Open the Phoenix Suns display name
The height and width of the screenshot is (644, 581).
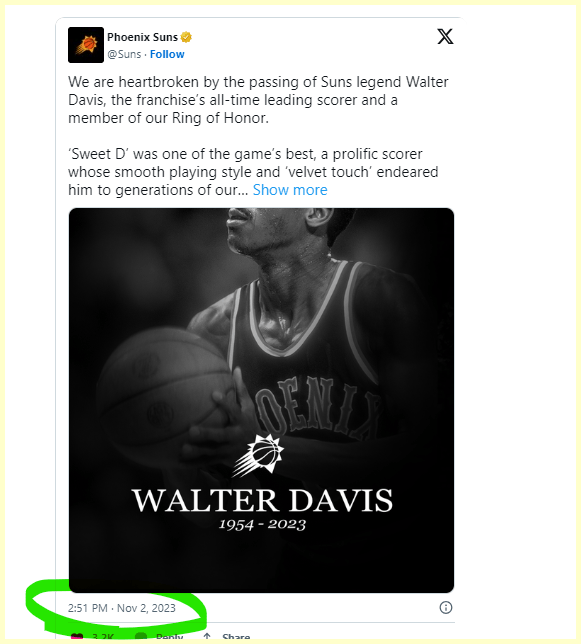pos(142,37)
